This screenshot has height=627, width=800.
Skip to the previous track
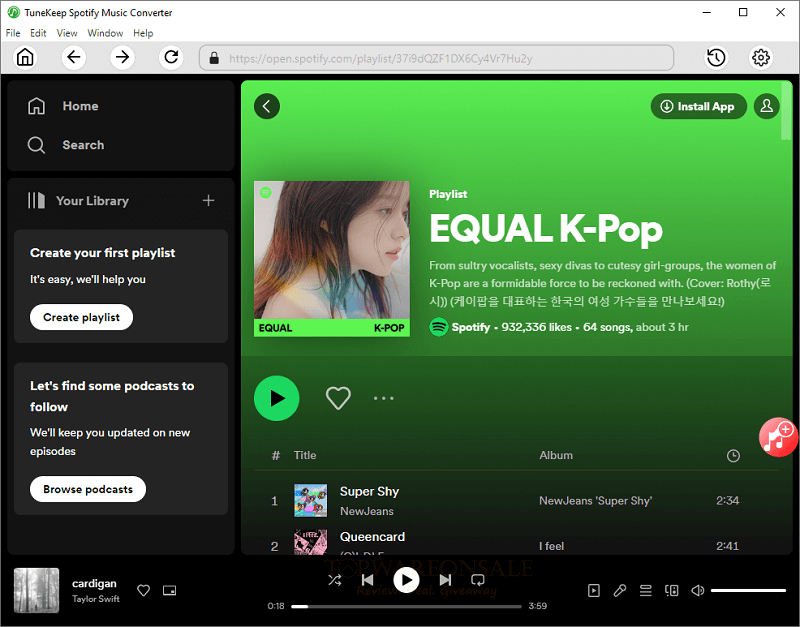point(367,580)
